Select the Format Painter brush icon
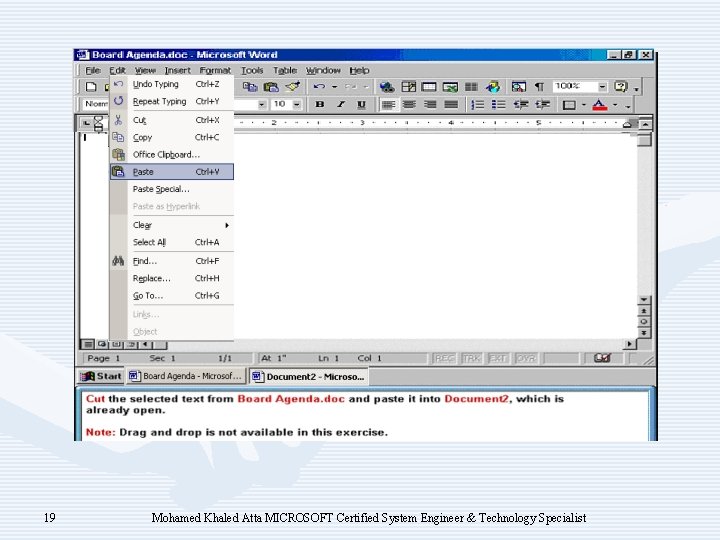720x540 pixels. [x=292, y=87]
